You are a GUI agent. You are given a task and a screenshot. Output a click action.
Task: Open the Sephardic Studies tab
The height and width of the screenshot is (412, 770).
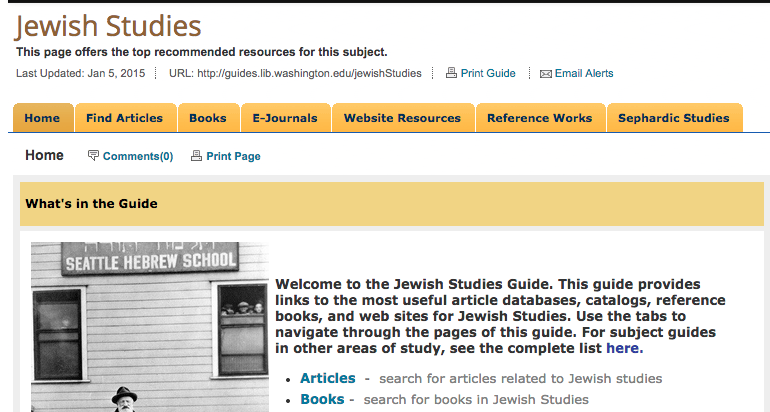pyautogui.click(x=673, y=118)
